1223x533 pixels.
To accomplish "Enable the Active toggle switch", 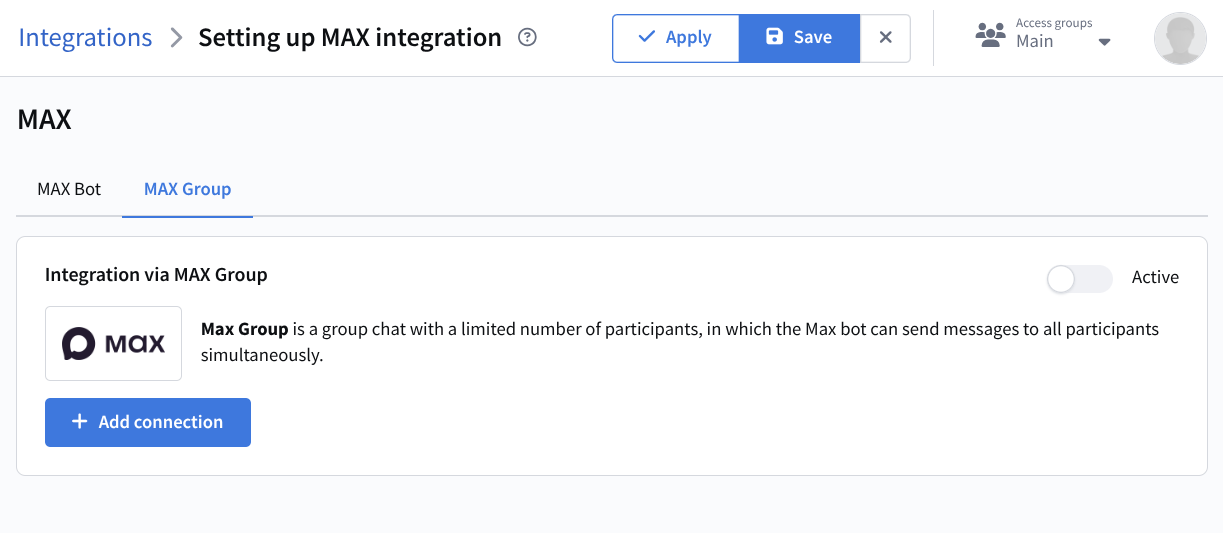I will pyautogui.click(x=1079, y=278).
